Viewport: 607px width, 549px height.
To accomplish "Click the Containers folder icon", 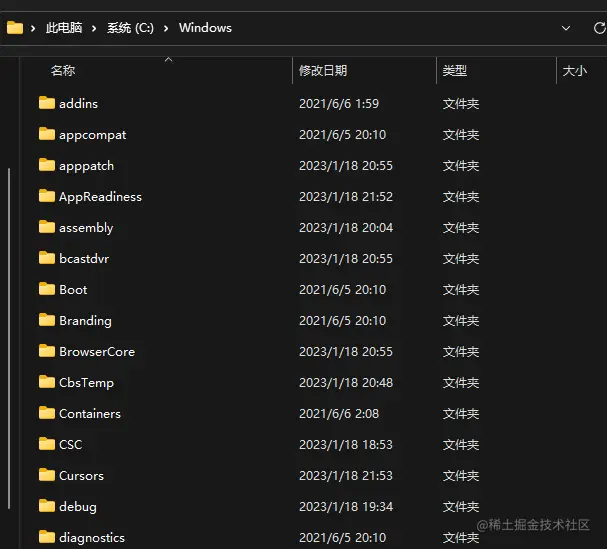I will (x=47, y=413).
